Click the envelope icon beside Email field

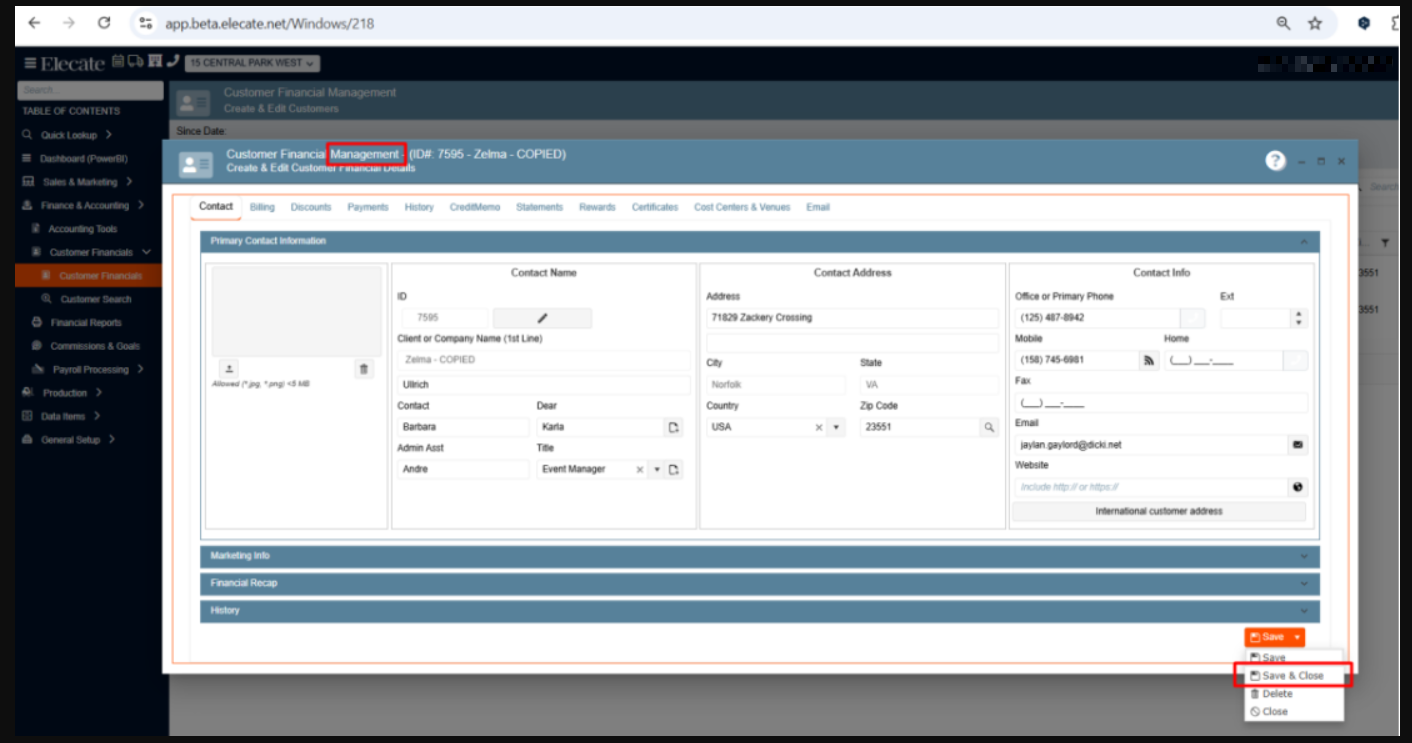(x=1298, y=444)
